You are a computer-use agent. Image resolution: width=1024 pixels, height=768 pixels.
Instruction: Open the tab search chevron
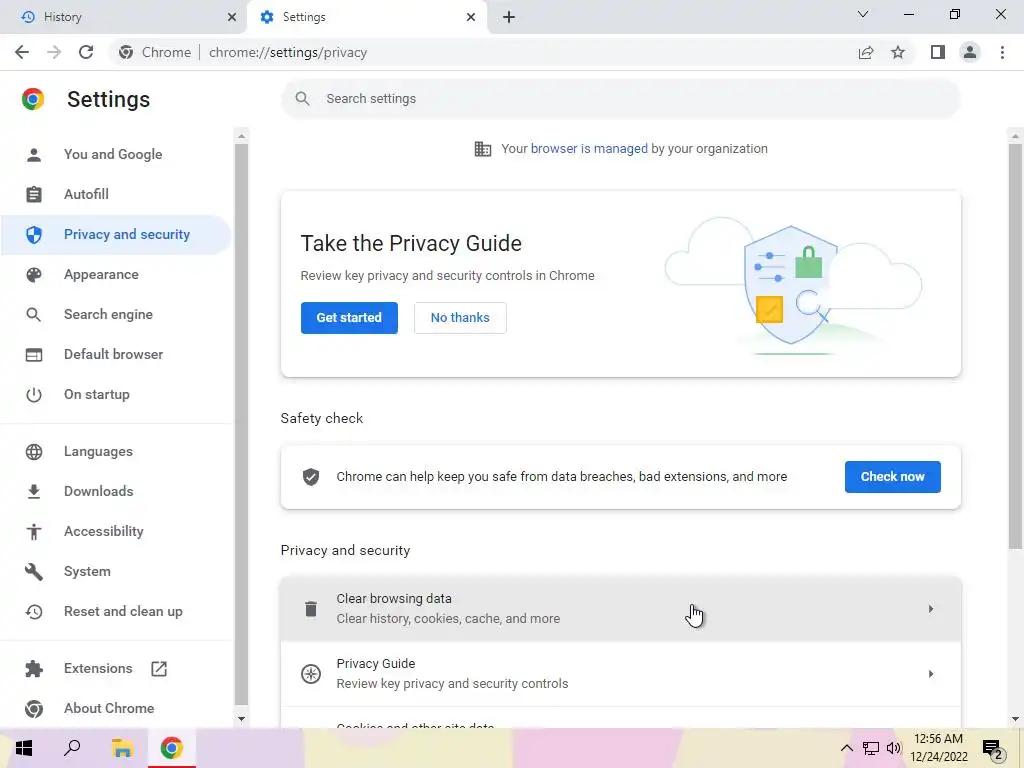(x=863, y=14)
